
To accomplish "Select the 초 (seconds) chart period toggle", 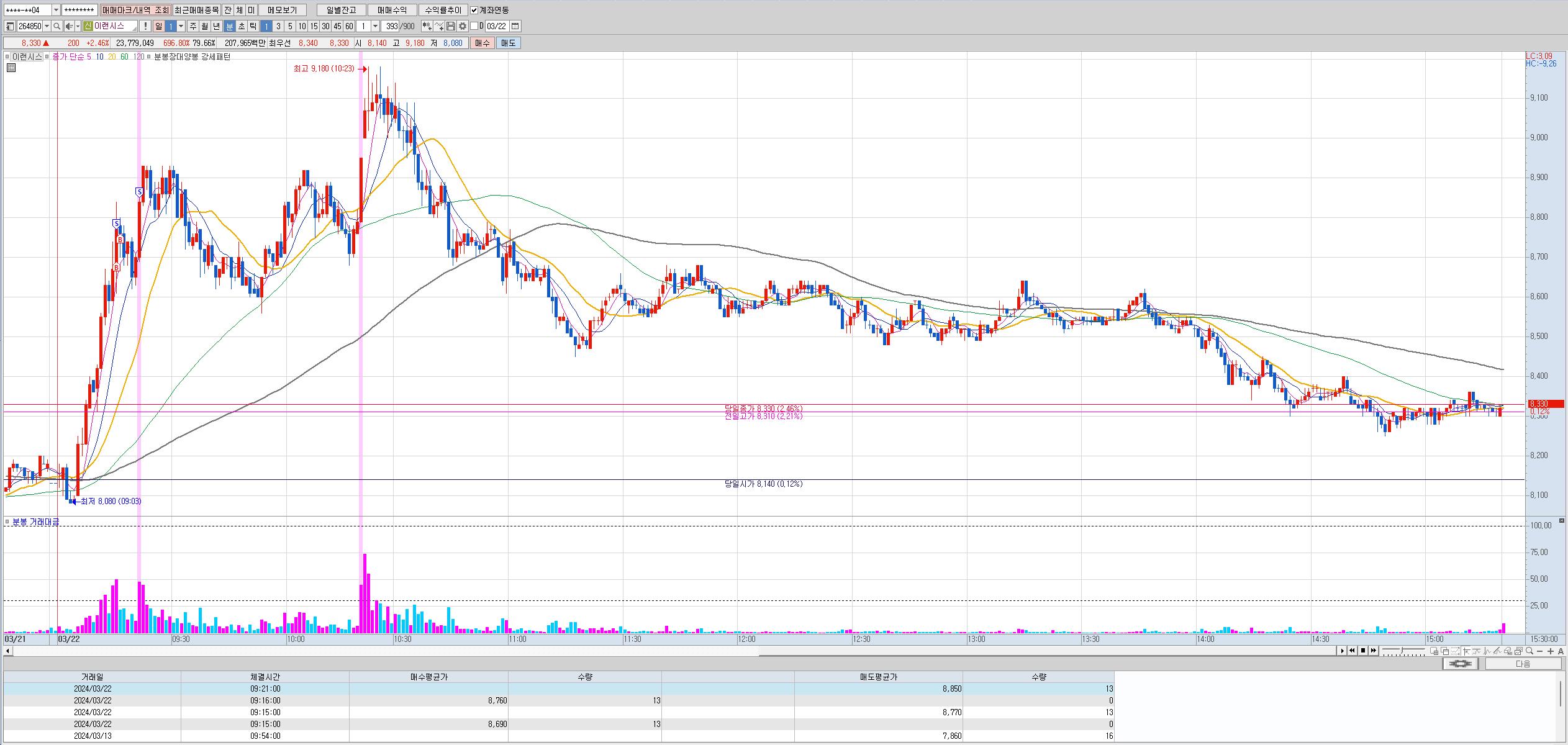I will coord(242,26).
